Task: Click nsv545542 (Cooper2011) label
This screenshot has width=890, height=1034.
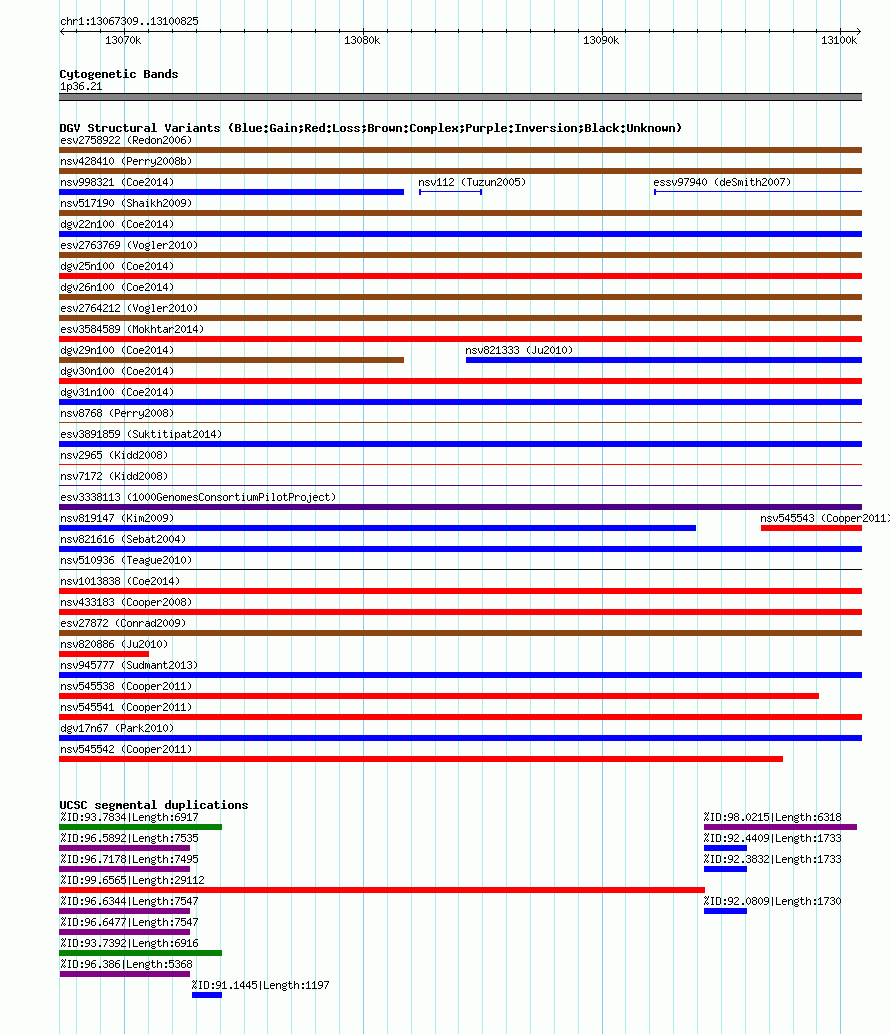Action: (126, 750)
